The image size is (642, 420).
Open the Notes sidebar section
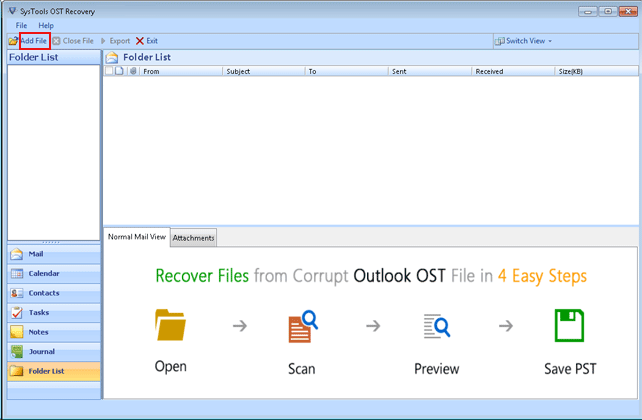(54, 332)
